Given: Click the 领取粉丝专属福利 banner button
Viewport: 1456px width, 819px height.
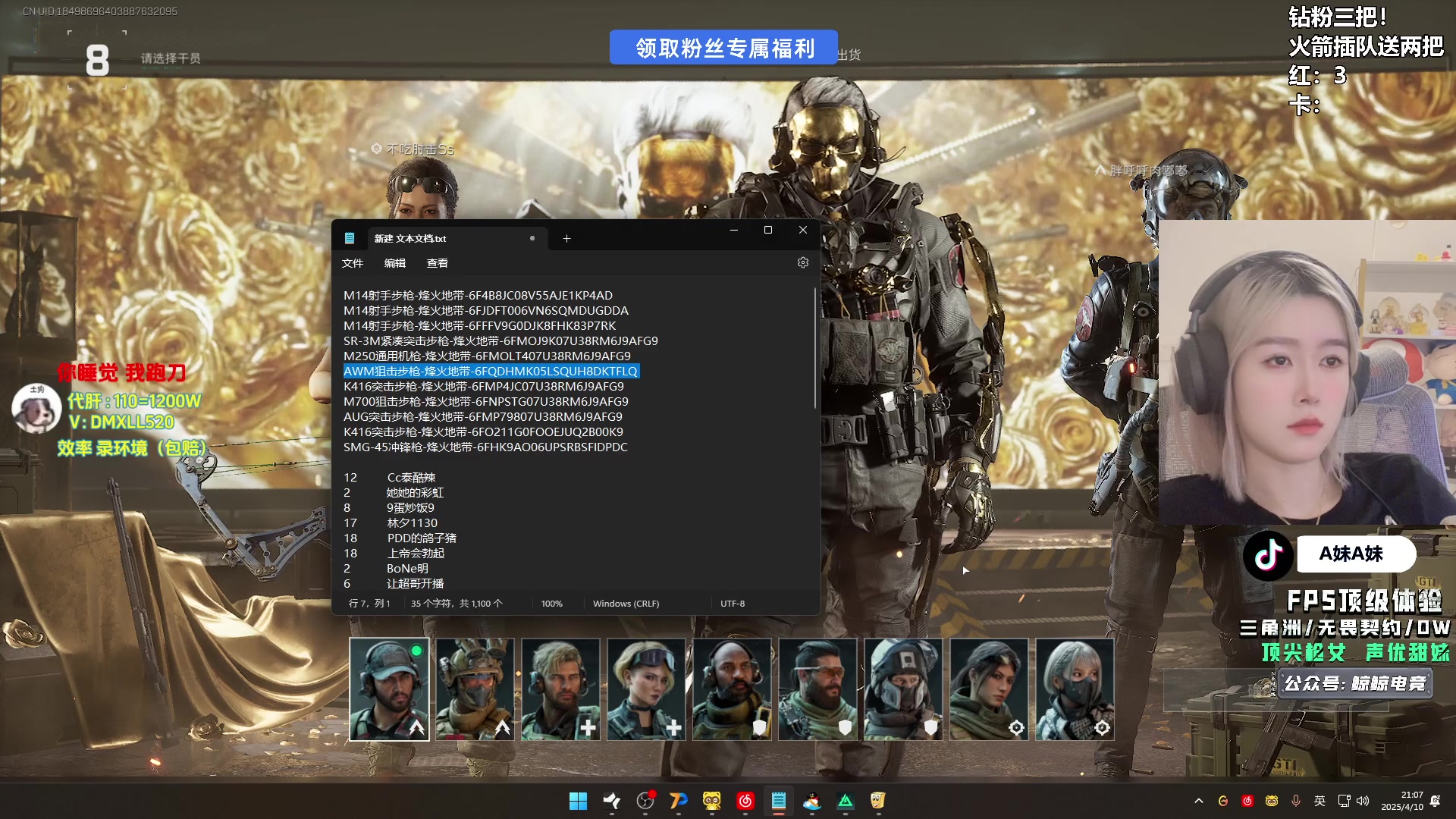Looking at the screenshot, I should (x=724, y=48).
